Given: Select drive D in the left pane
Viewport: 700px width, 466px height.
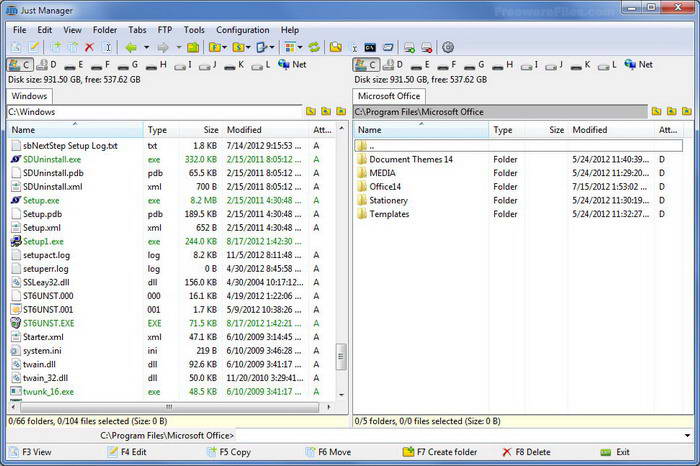Looking at the screenshot, I should point(46,65).
